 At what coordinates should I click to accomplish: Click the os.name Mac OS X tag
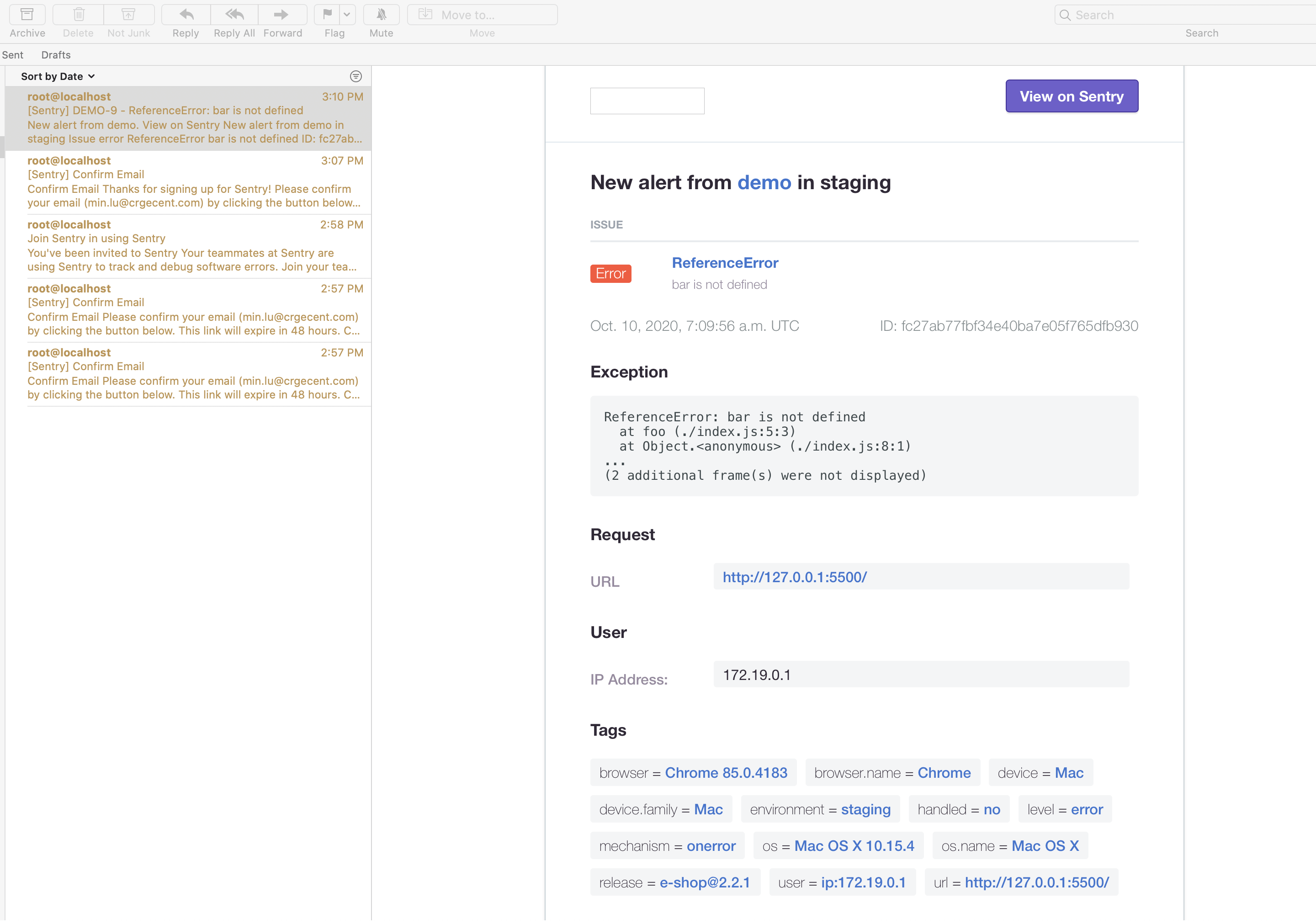click(1010, 846)
